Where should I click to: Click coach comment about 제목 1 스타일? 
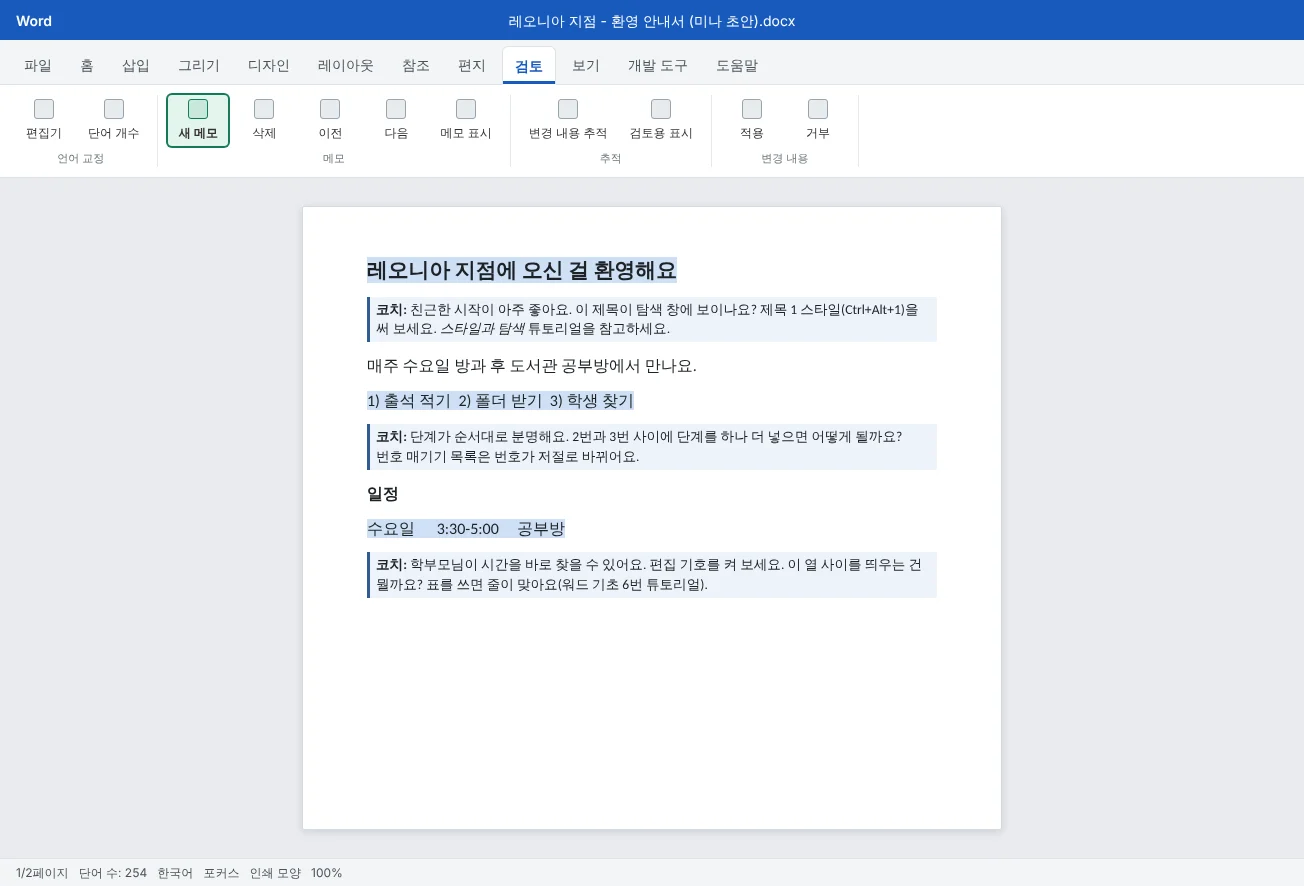pyautogui.click(x=652, y=319)
